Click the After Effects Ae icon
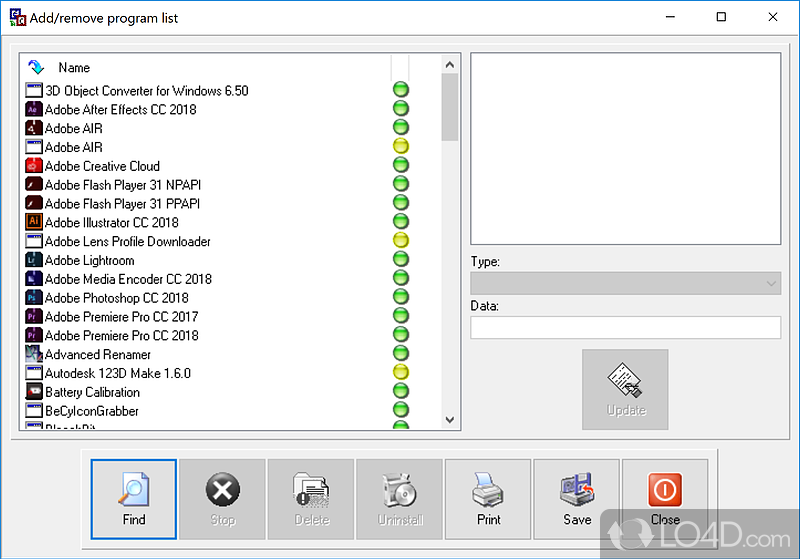The height and width of the screenshot is (559, 800). pyautogui.click(x=34, y=109)
